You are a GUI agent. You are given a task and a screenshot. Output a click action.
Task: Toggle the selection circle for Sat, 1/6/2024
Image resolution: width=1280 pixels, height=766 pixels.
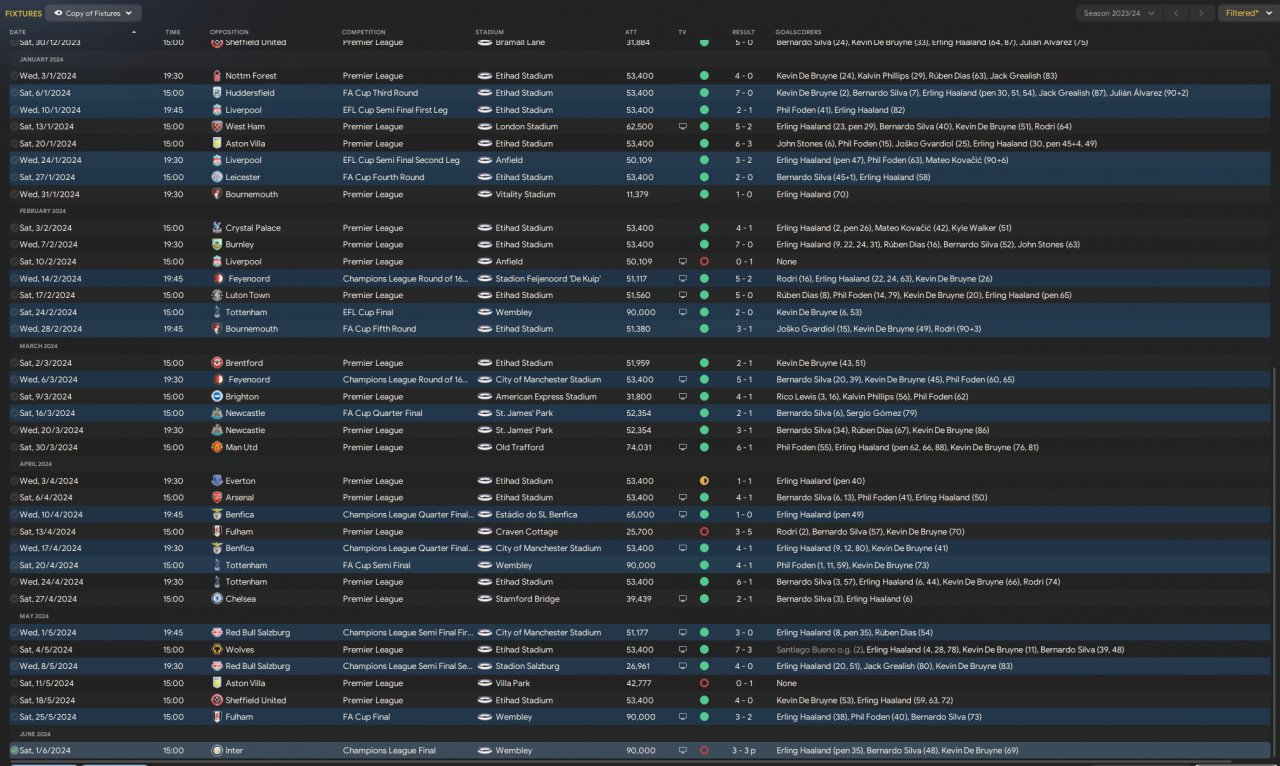click(14, 750)
